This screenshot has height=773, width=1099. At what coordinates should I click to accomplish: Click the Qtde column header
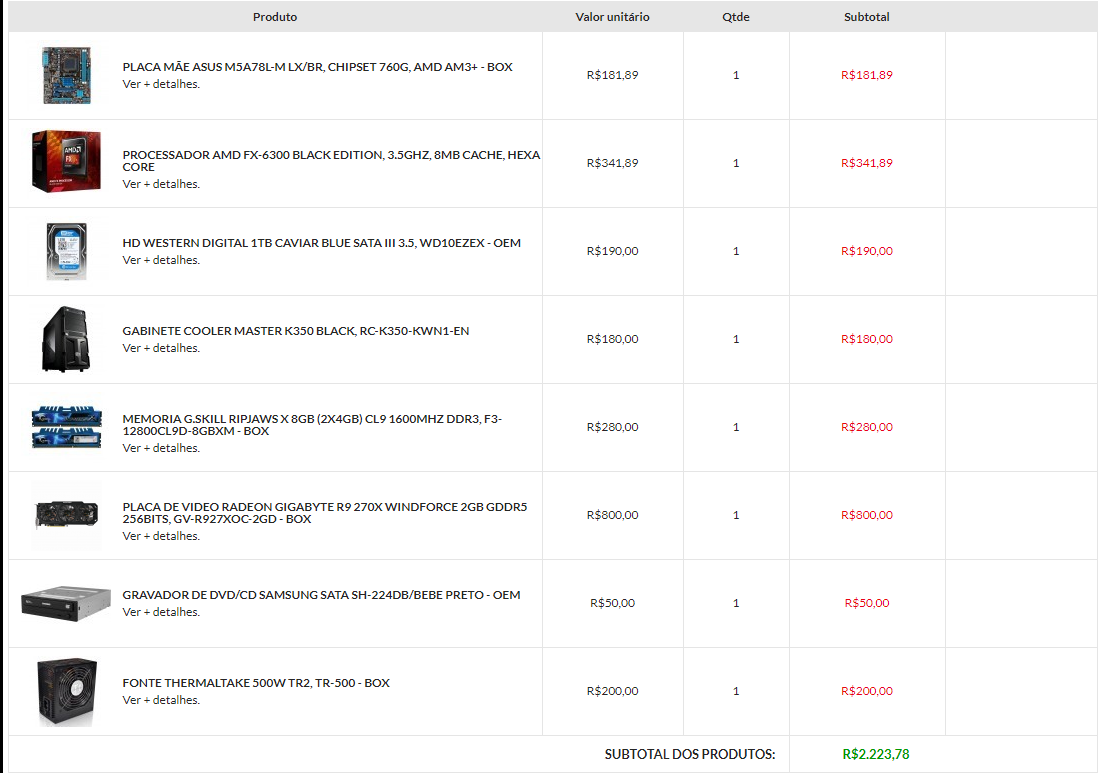[736, 17]
